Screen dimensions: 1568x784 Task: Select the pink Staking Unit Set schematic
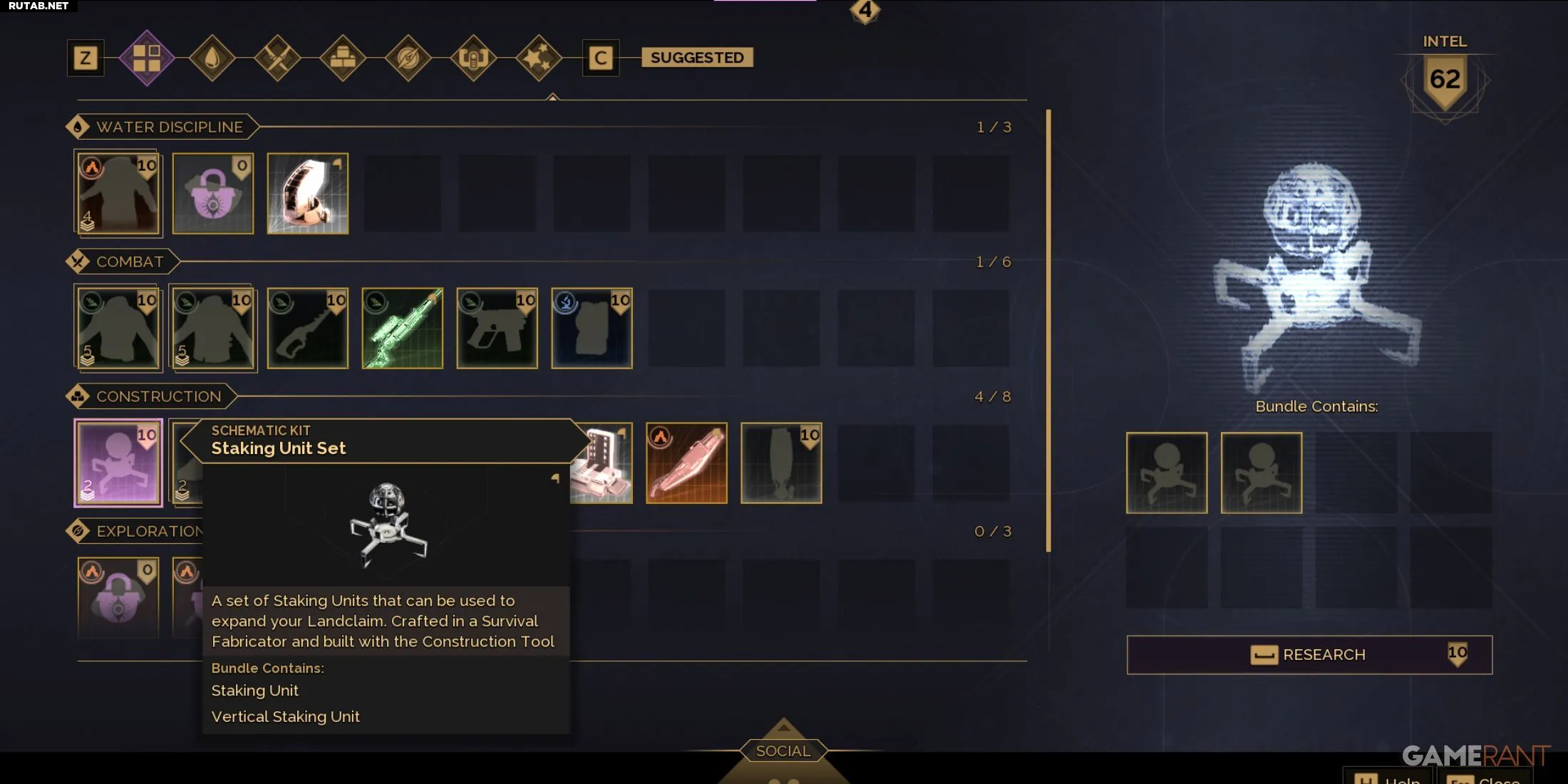[x=118, y=463]
